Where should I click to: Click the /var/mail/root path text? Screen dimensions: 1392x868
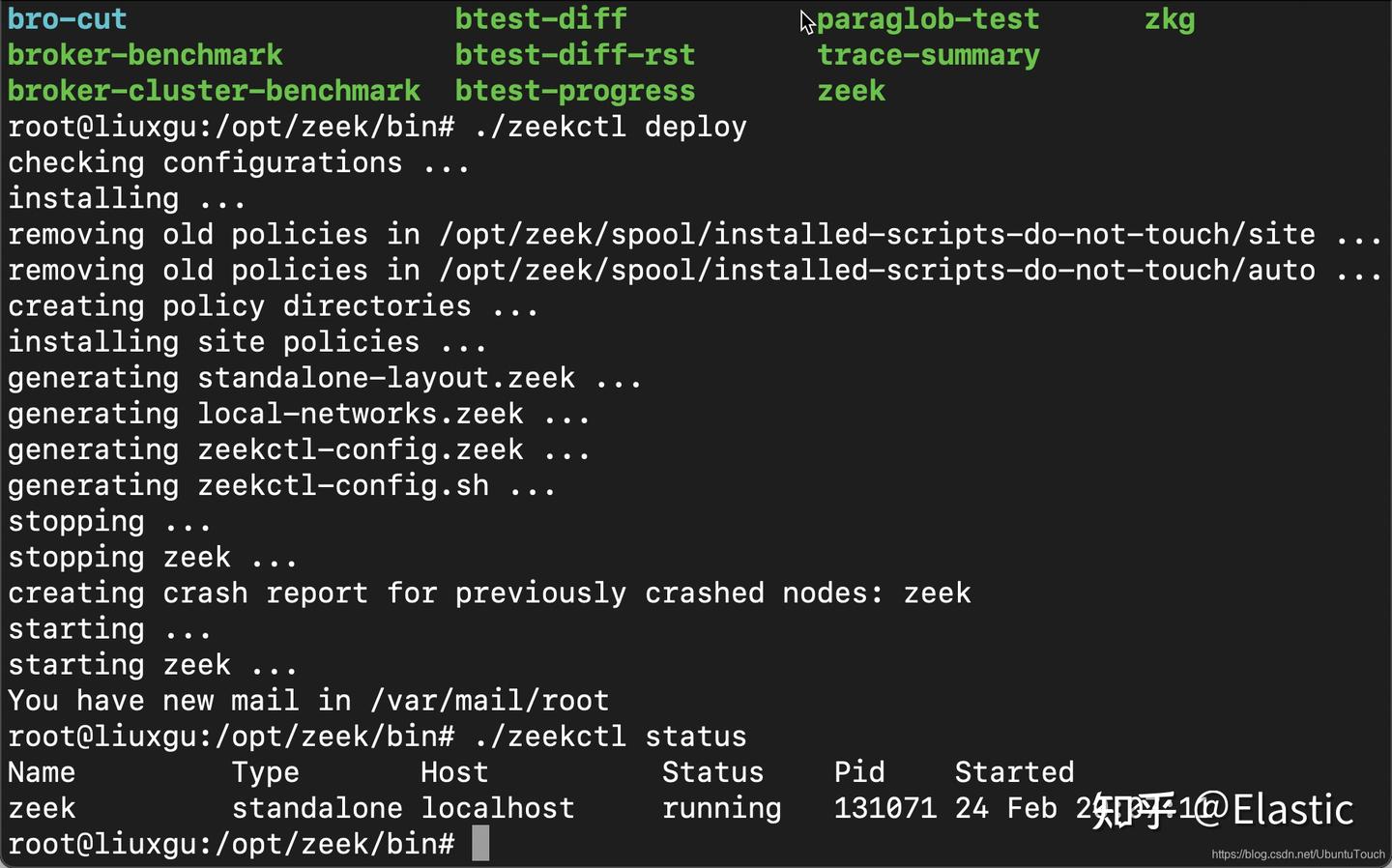[489, 701]
